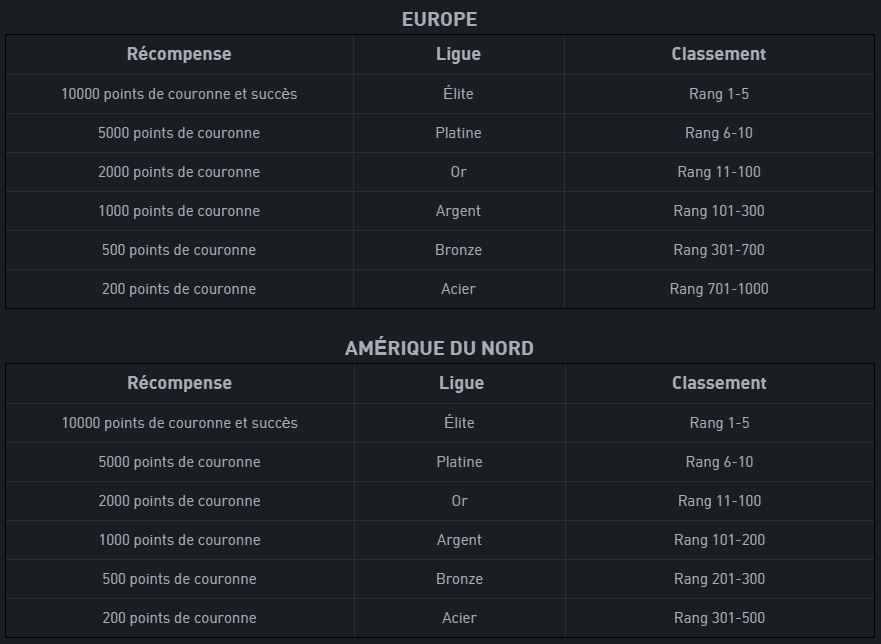The image size is (881, 644).
Task: Click North America's Rang 101-200 cell
Action: [x=720, y=539]
